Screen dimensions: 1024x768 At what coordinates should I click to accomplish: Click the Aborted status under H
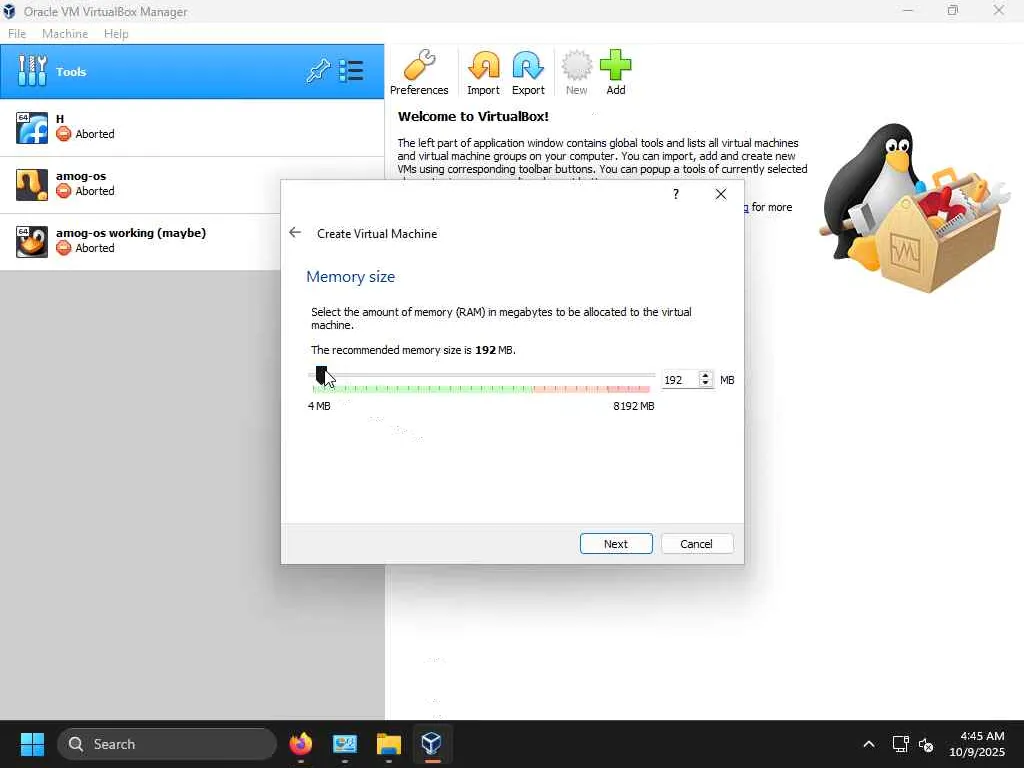click(95, 134)
